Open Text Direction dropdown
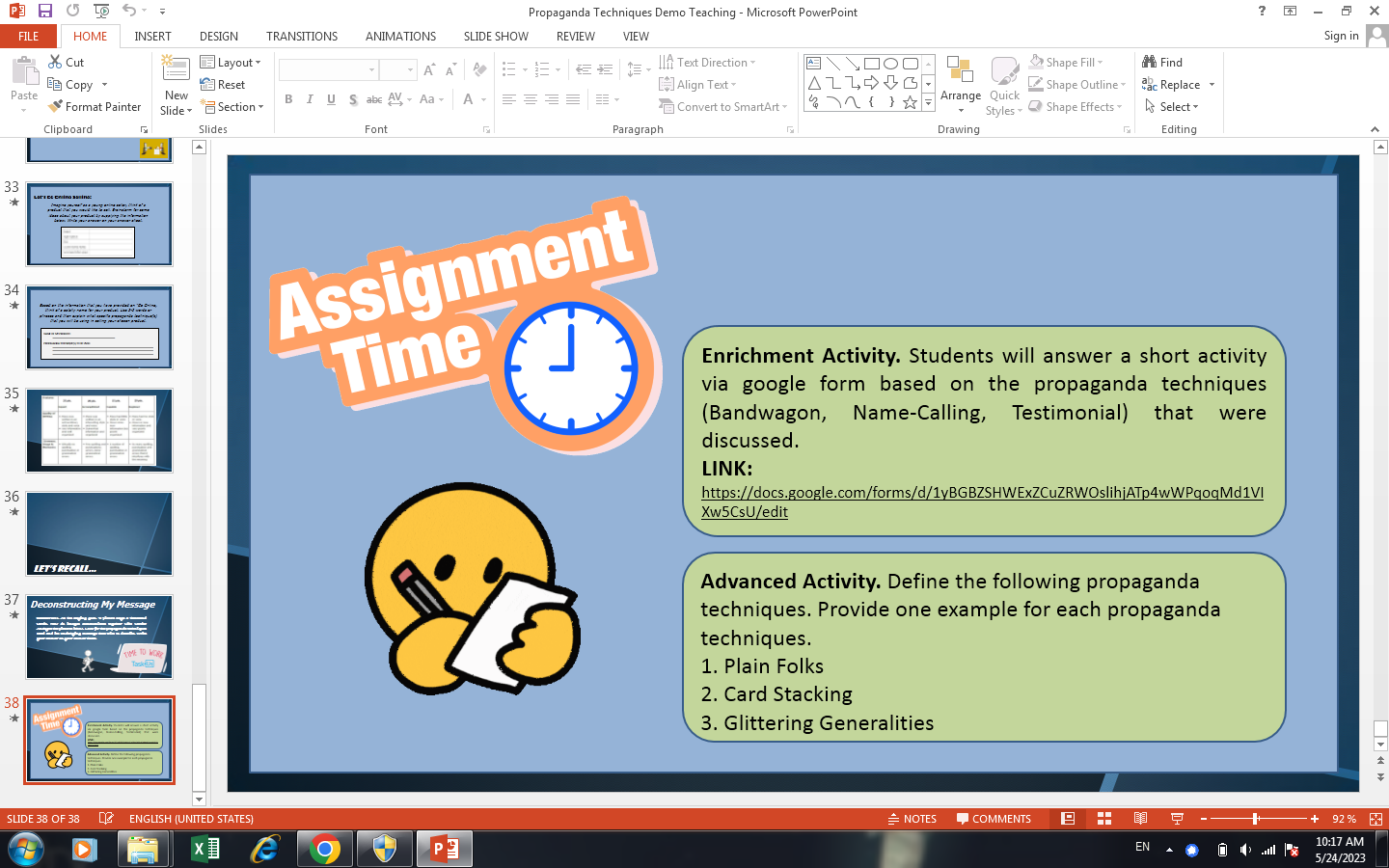The height and width of the screenshot is (868, 1389). (707, 62)
